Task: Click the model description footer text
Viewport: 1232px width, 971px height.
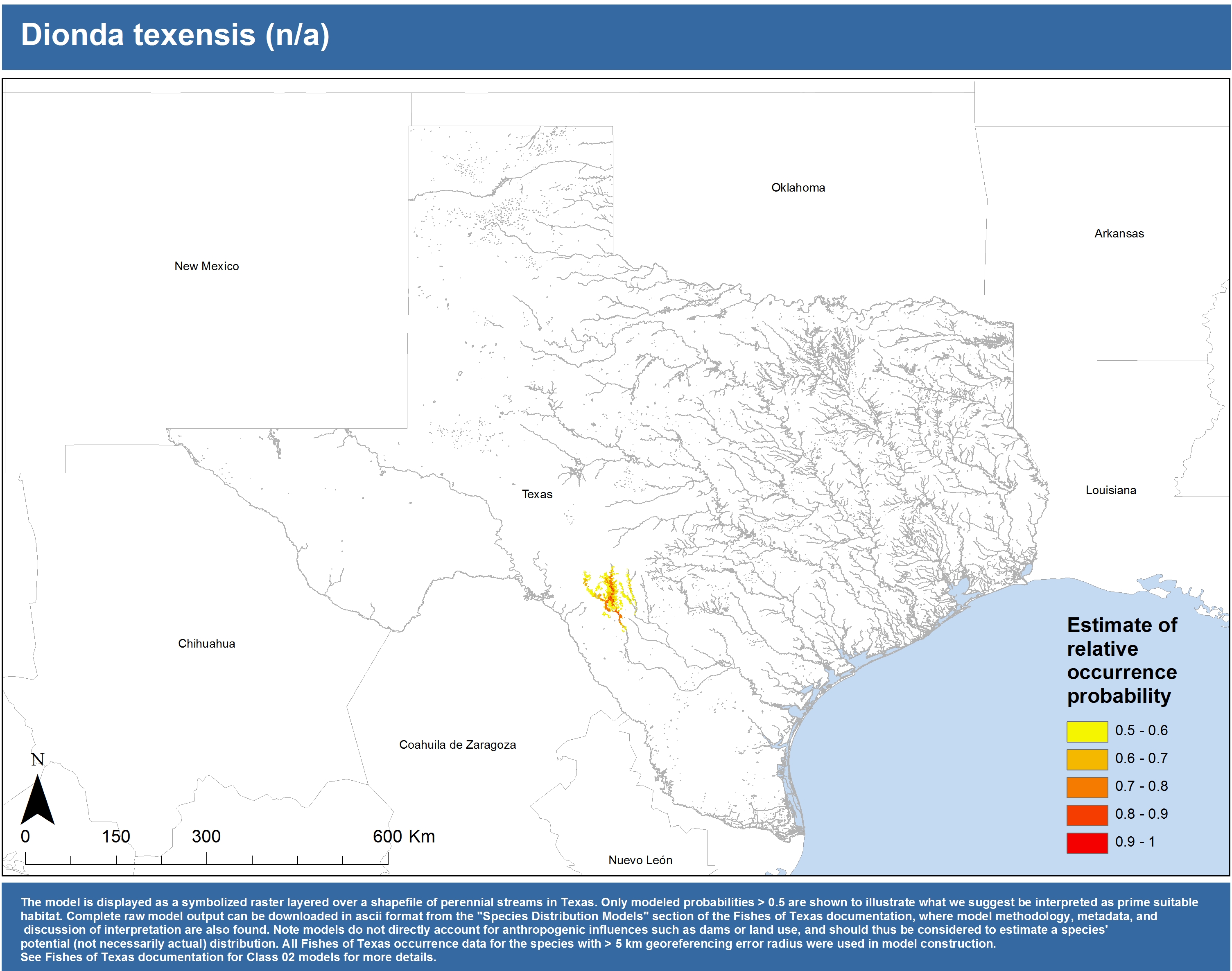Action: [x=608, y=929]
